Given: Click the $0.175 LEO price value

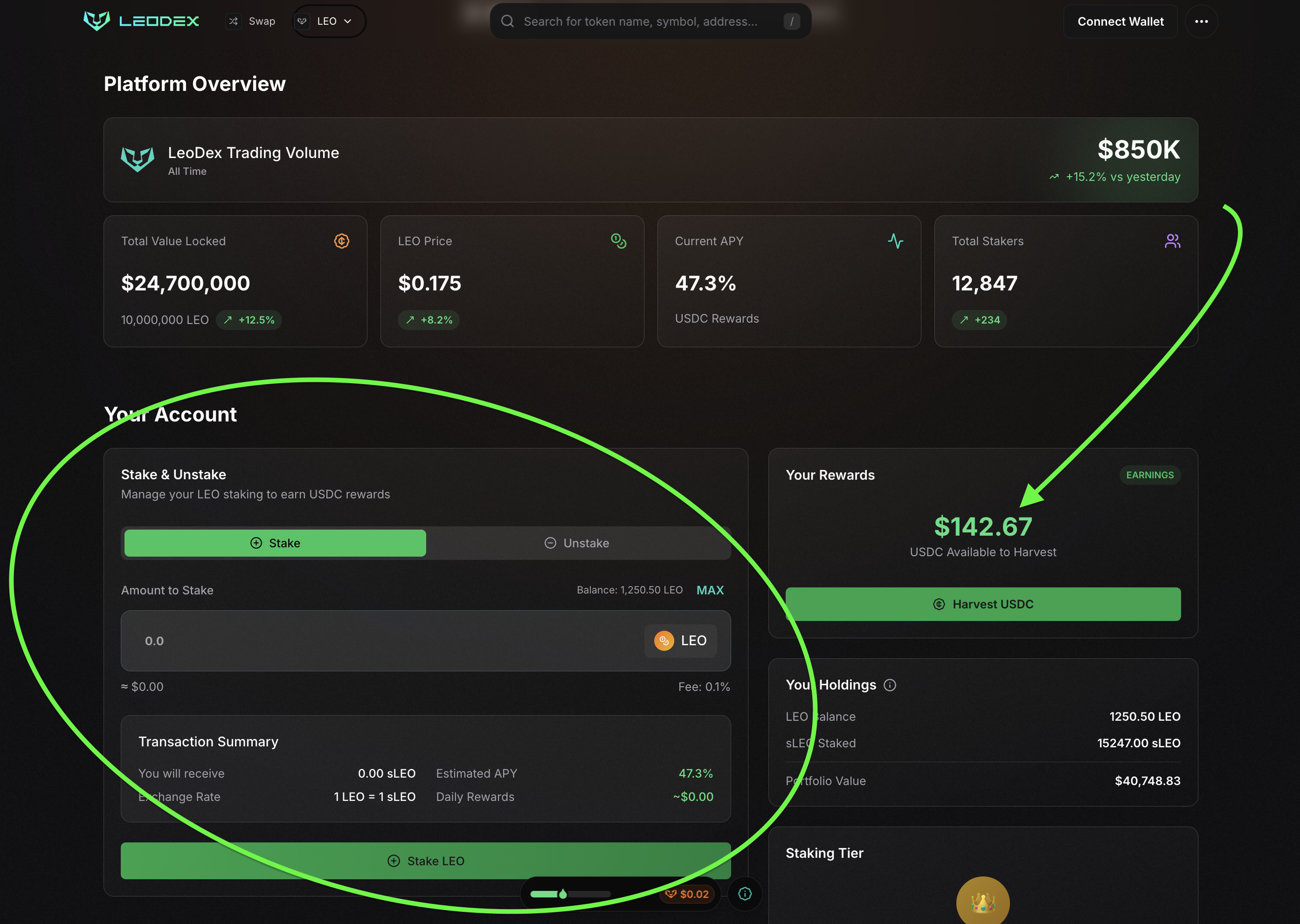Looking at the screenshot, I should 429,283.
